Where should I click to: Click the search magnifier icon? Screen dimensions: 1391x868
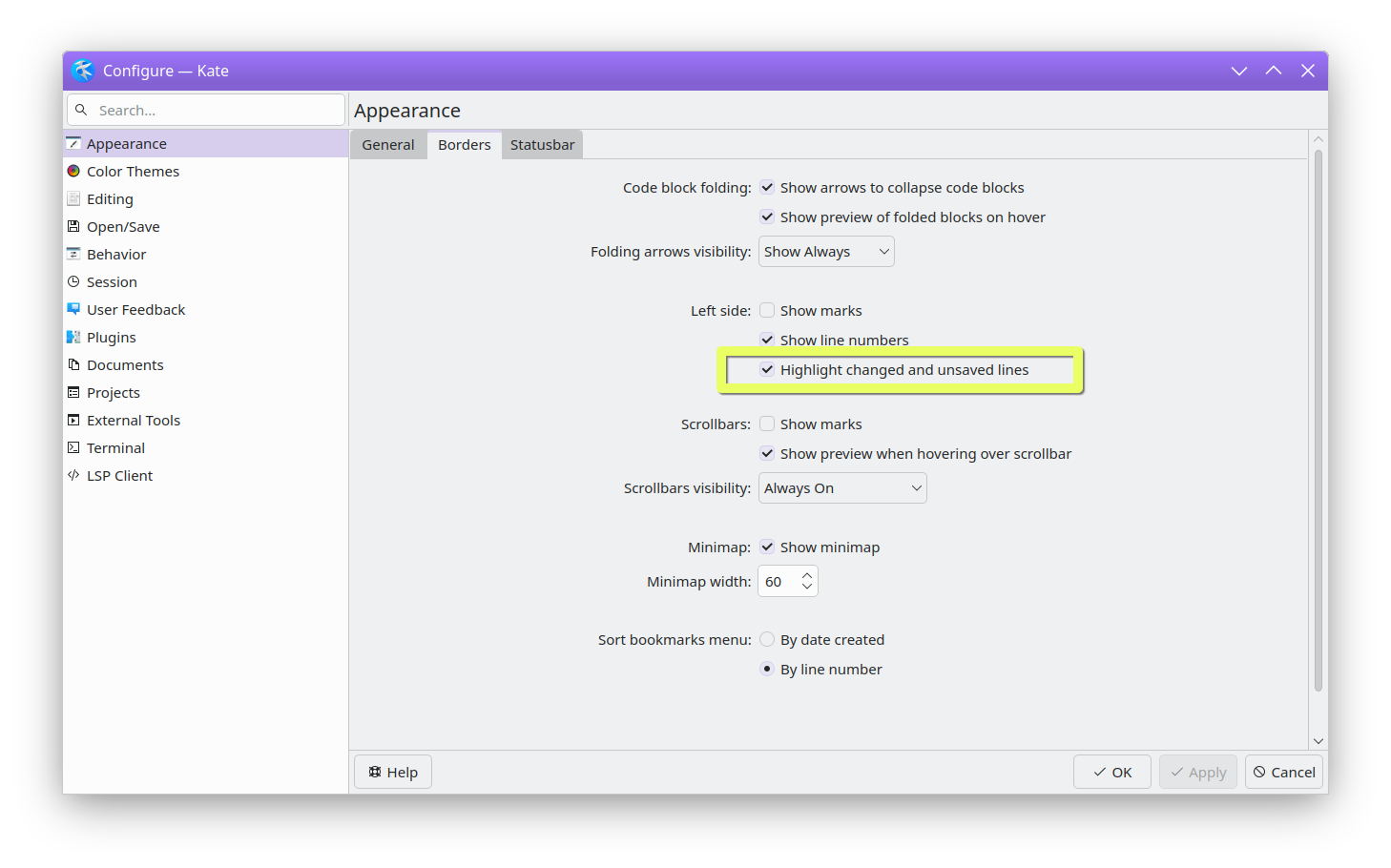tap(81, 110)
